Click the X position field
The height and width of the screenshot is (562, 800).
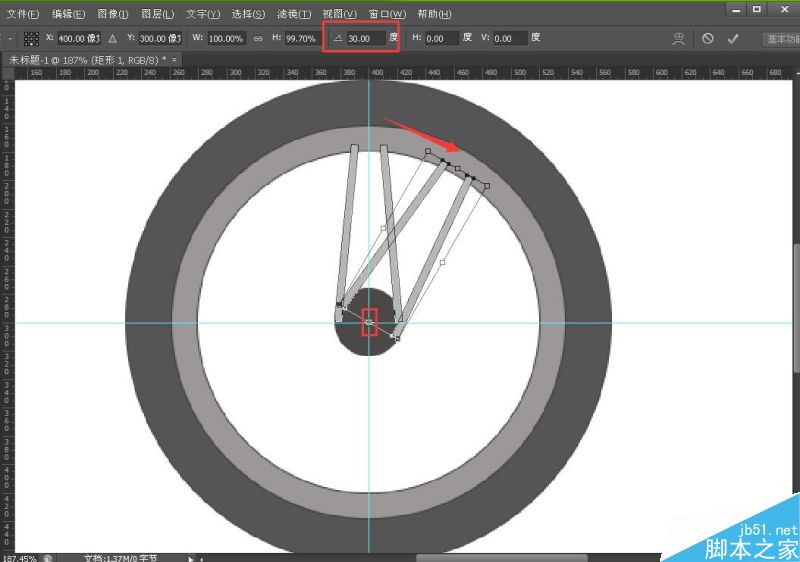(78, 38)
